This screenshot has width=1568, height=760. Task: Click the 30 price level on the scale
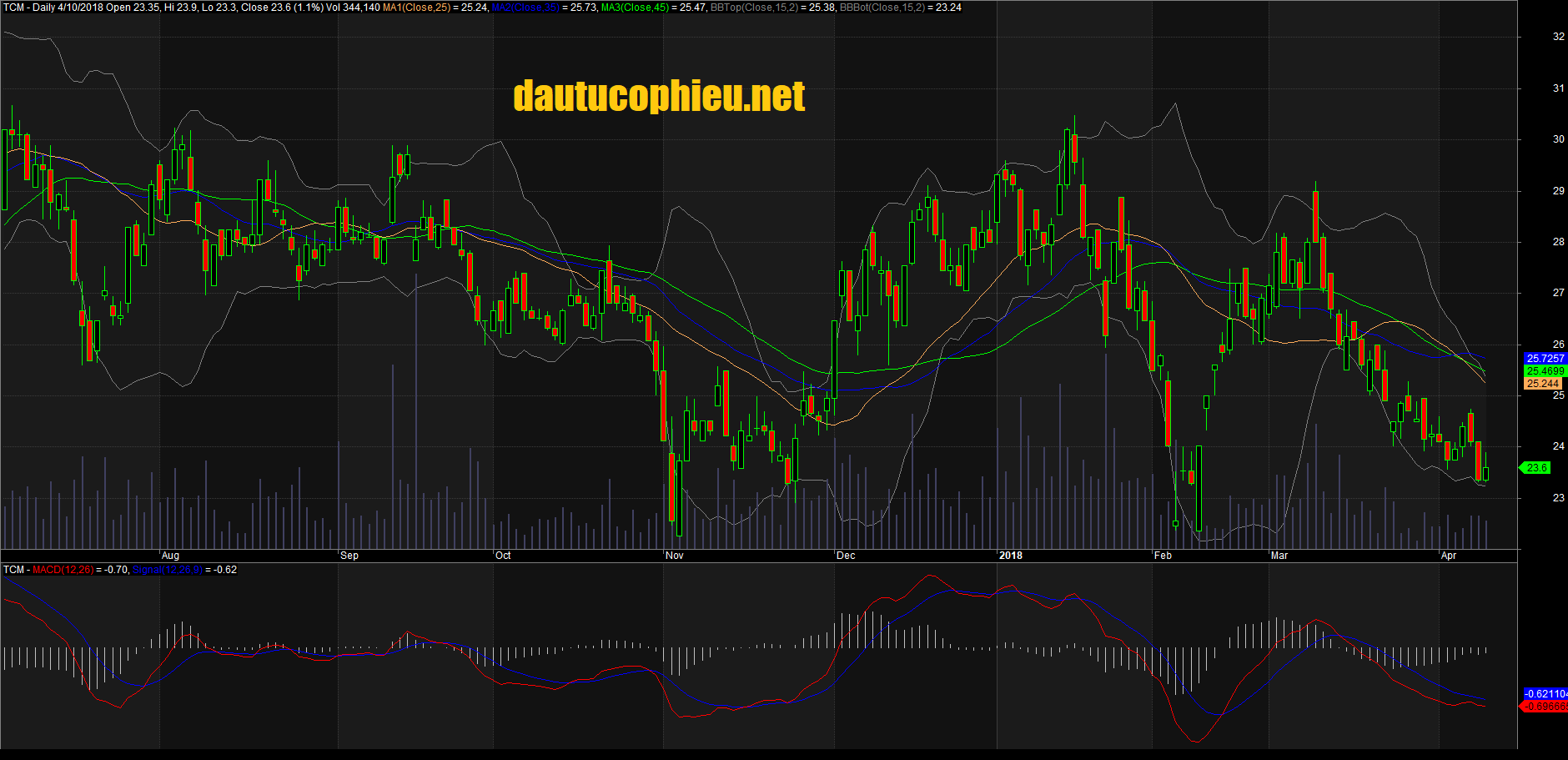(x=1558, y=139)
